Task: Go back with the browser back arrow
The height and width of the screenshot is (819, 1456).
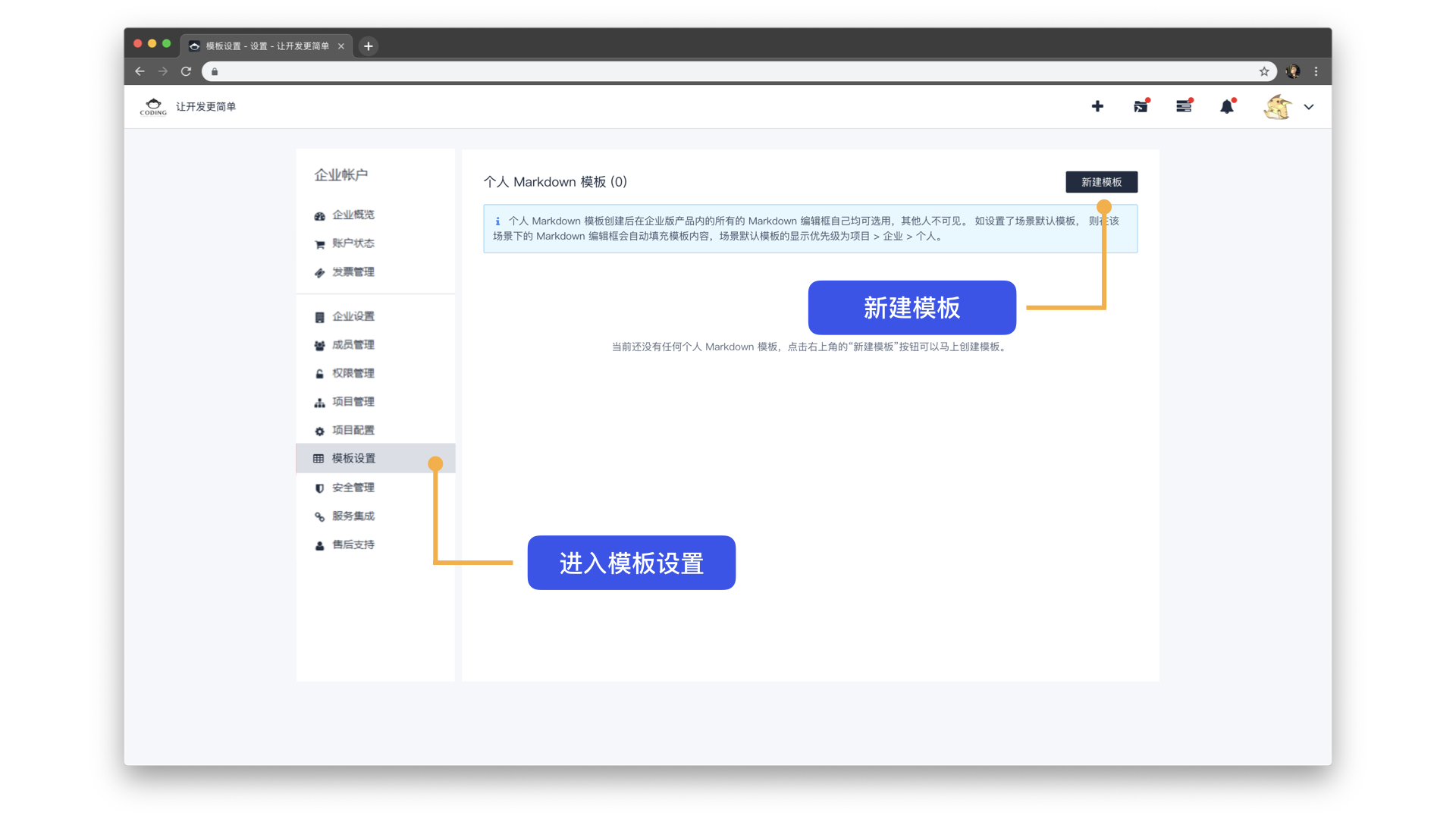Action: click(140, 71)
